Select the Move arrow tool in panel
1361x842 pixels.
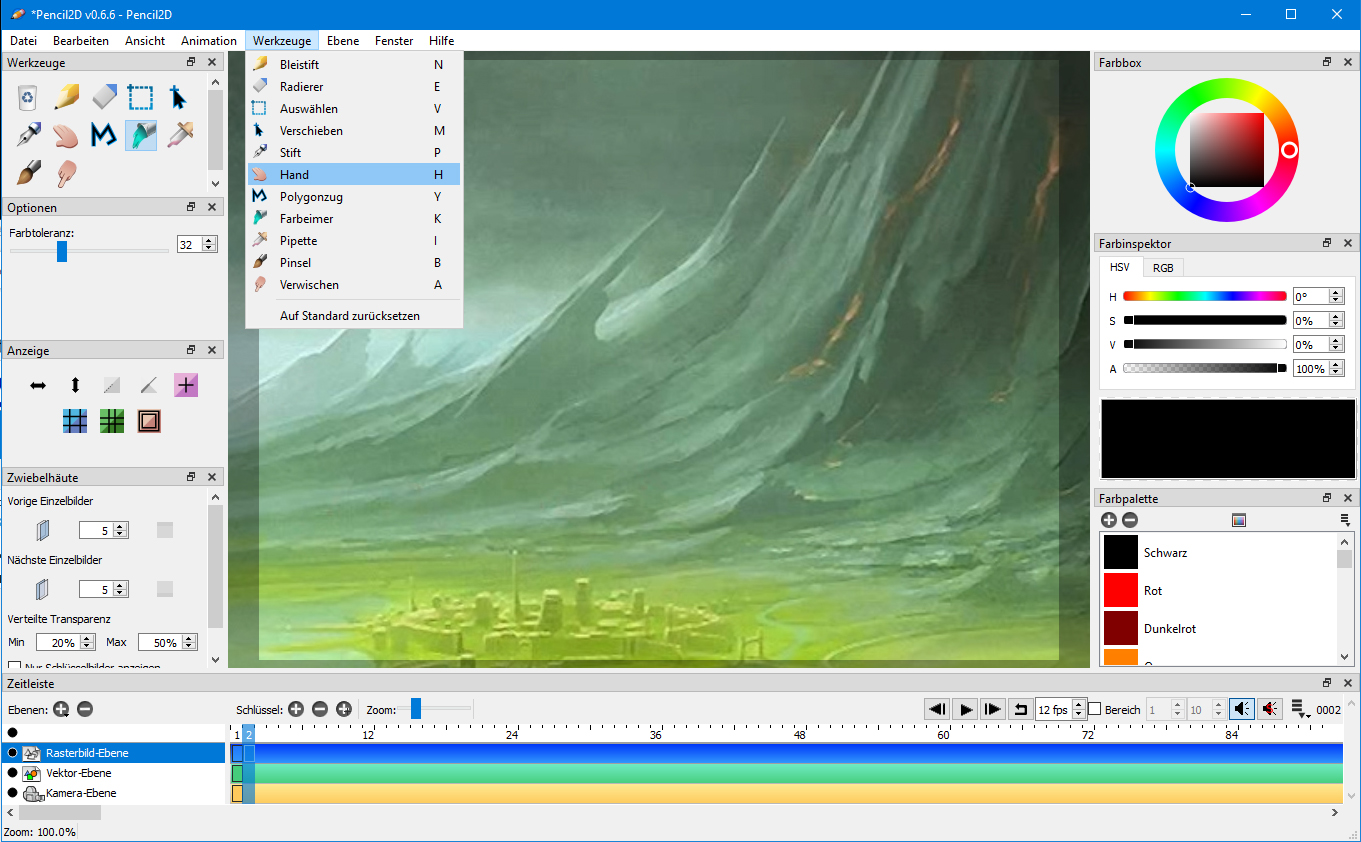click(x=179, y=98)
